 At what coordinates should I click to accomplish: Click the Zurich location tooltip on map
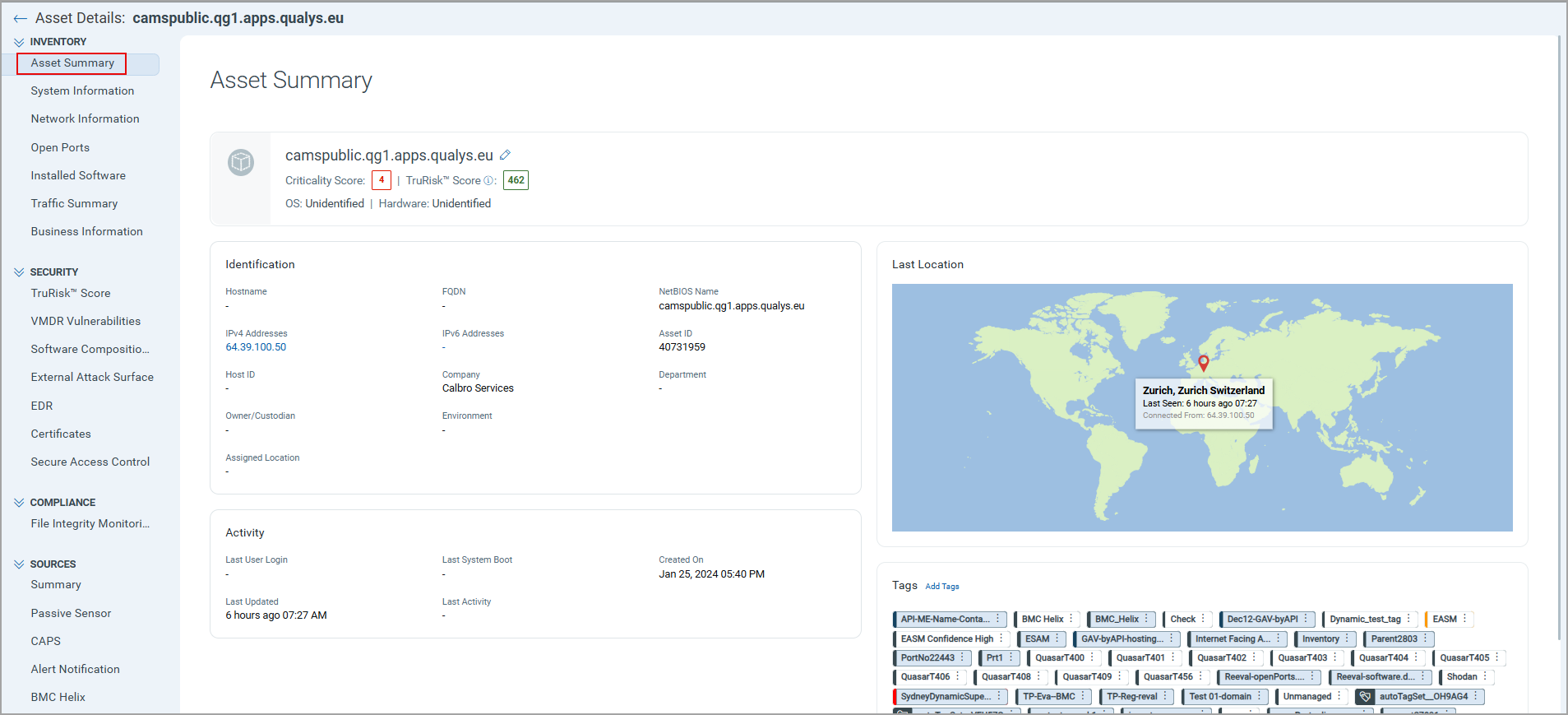click(x=1204, y=403)
